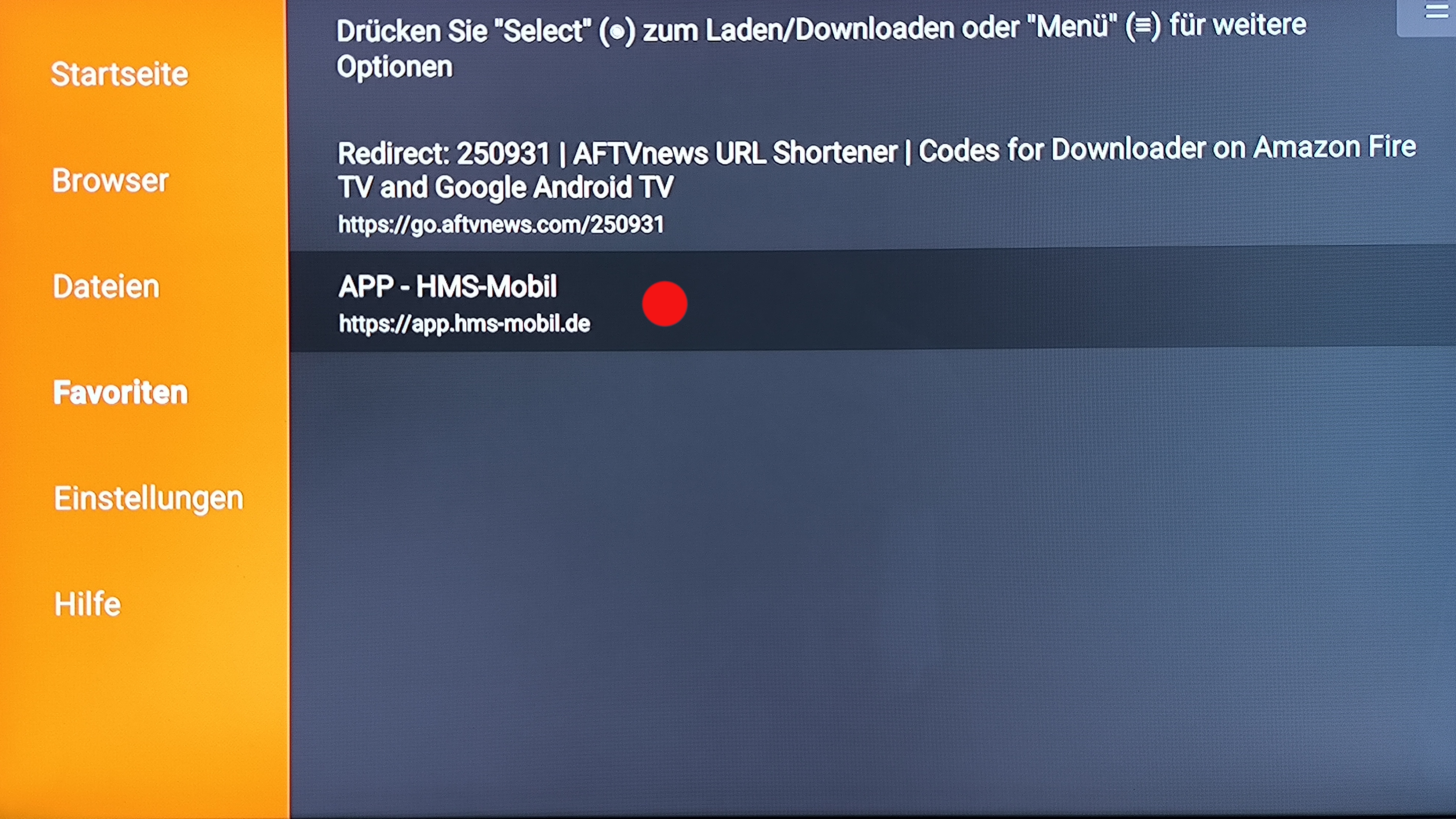Switch to the Dateien section
This screenshot has width=1456, height=819.
coord(106,286)
